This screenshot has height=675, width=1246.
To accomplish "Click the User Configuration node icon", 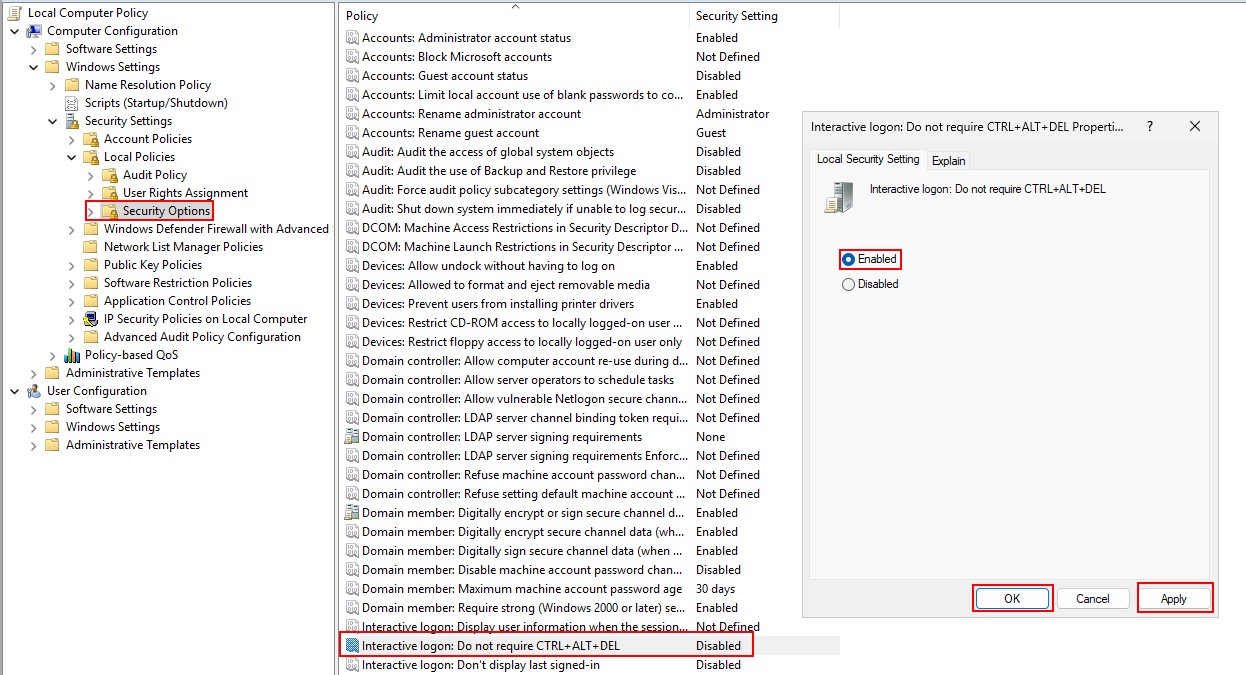I will click(34, 391).
